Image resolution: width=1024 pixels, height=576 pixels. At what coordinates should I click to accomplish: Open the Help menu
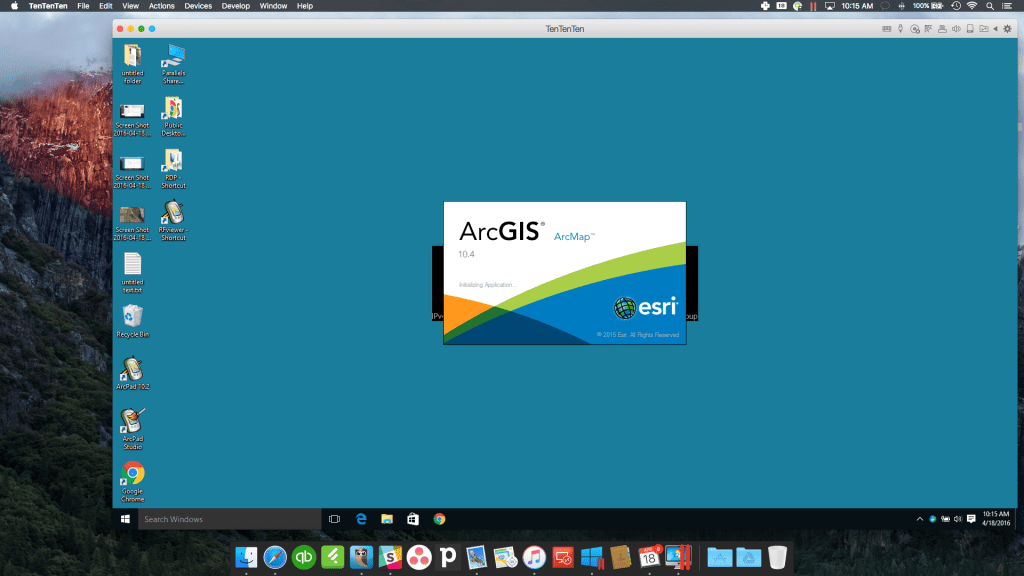pyautogui.click(x=305, y=6)
